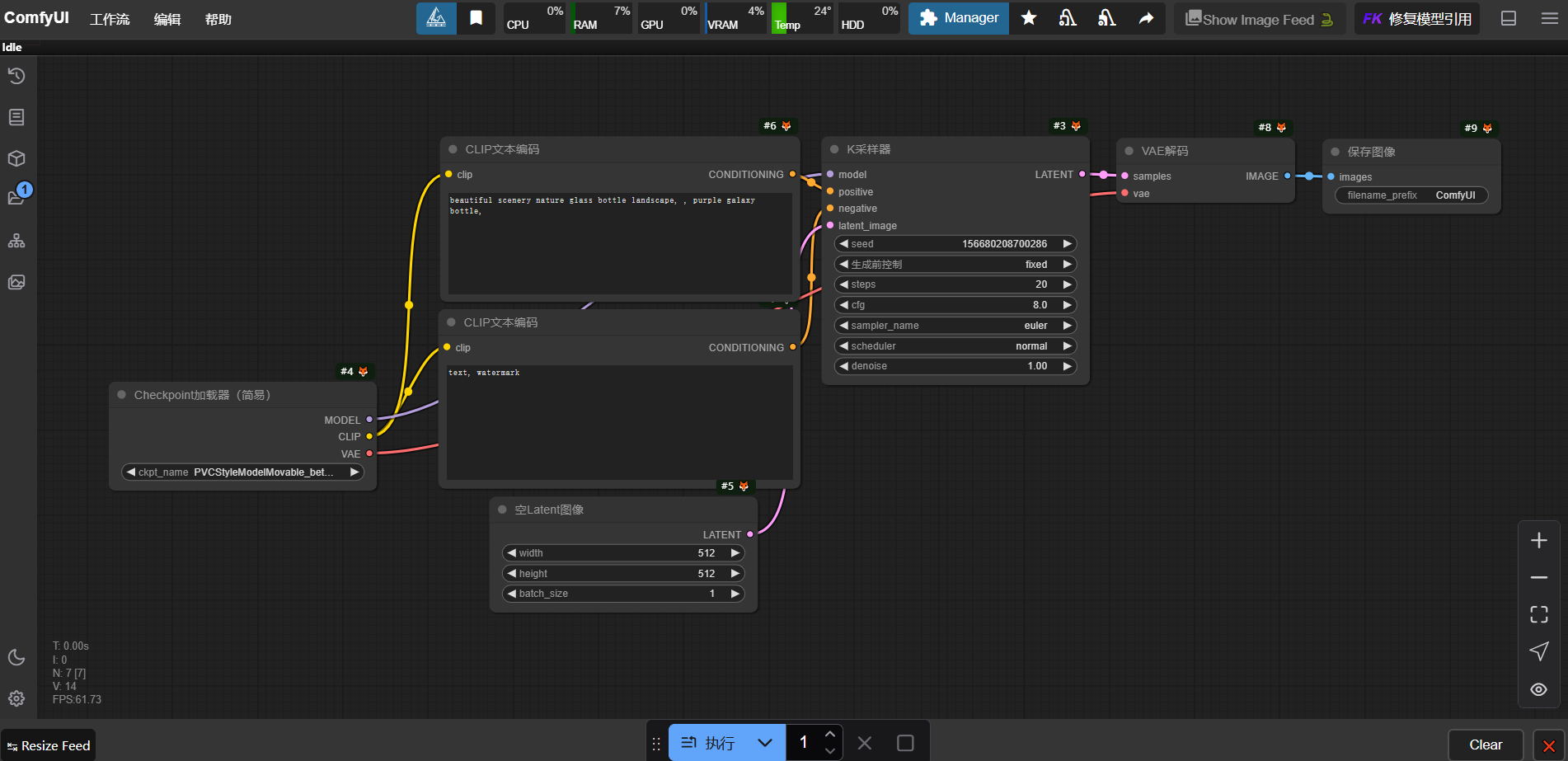This screenshot has width=1568, height=761.
Task: Open the 帮助 menu
Action: coord(218,19)
